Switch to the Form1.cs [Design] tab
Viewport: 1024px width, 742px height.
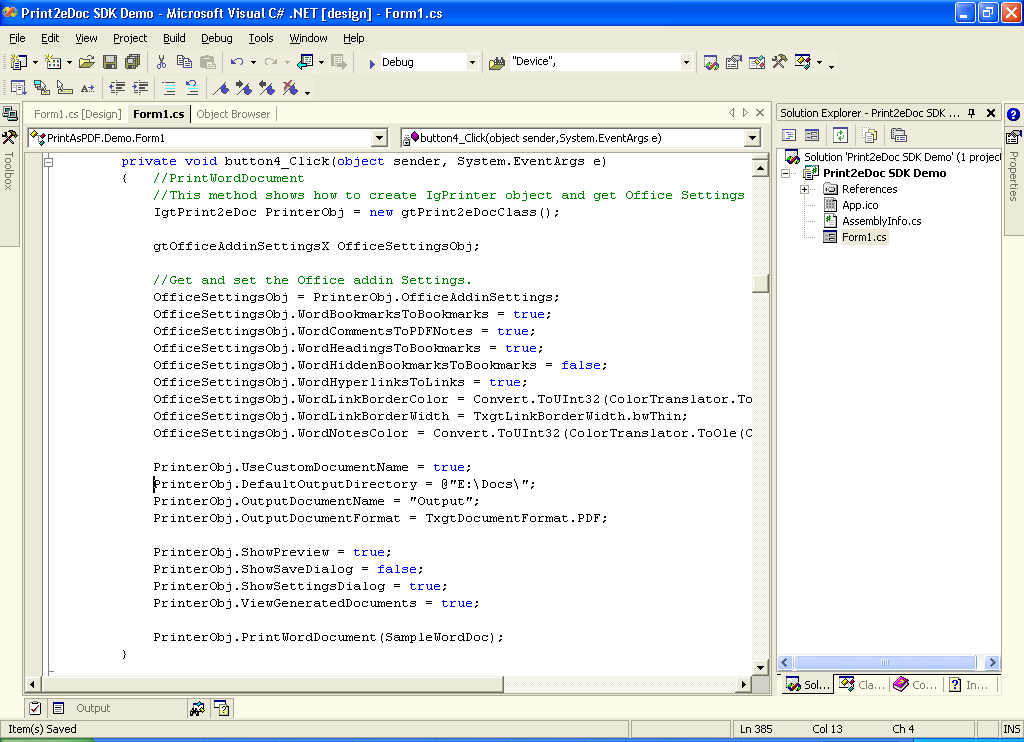point(77,114)
